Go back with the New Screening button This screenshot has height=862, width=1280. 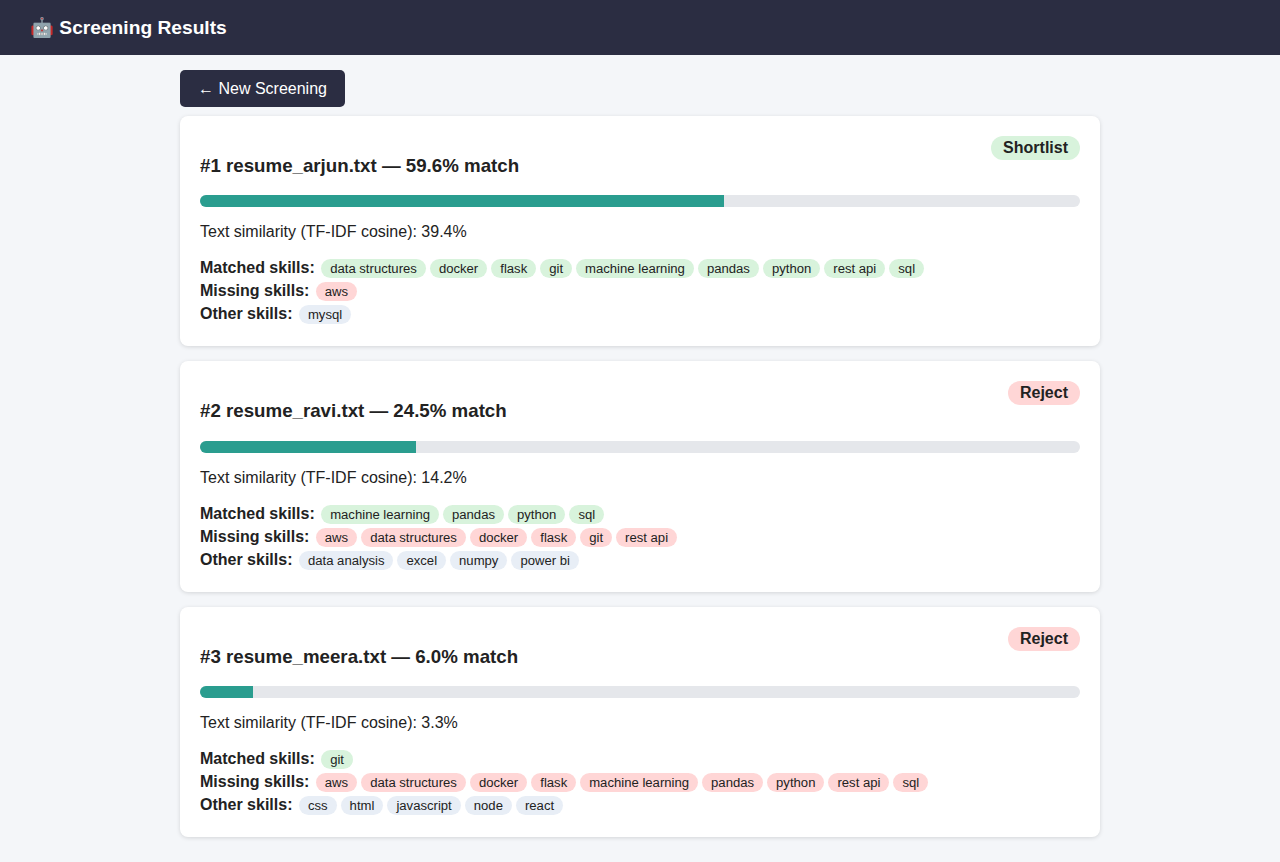click(x=262, y=88)
